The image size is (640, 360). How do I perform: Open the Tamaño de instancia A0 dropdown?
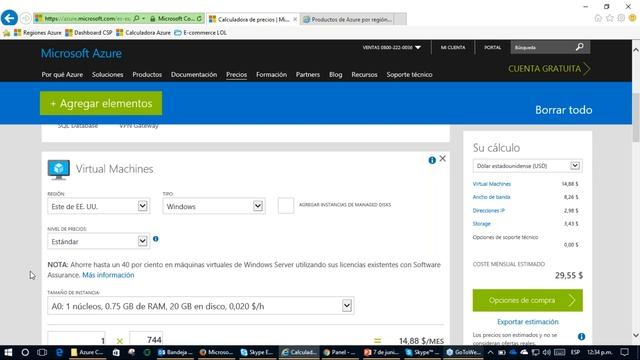pos(200,306)
